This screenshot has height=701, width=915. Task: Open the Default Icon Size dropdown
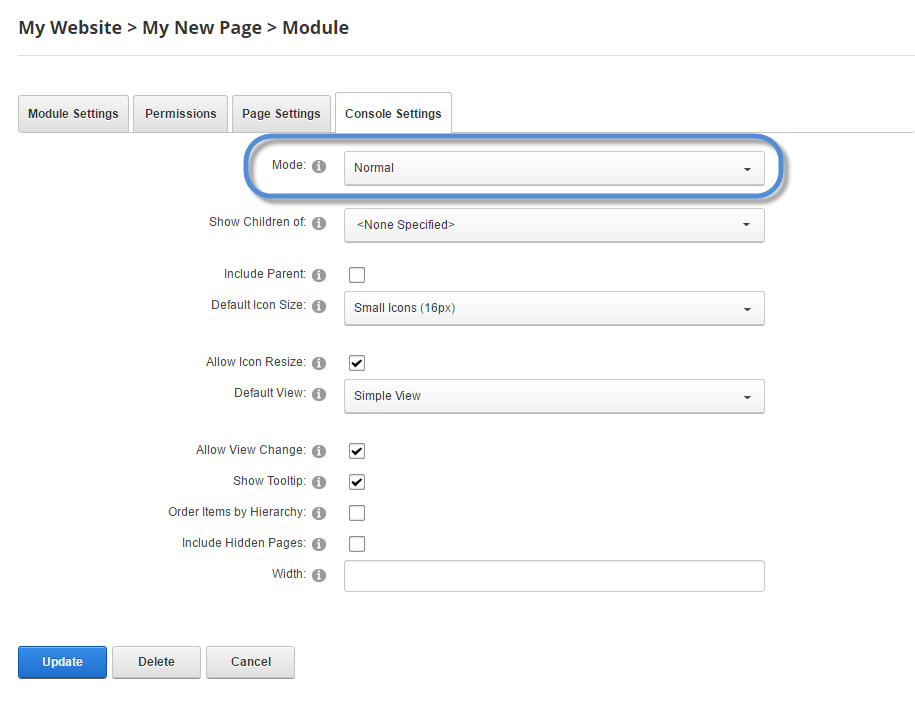(554, 308)
